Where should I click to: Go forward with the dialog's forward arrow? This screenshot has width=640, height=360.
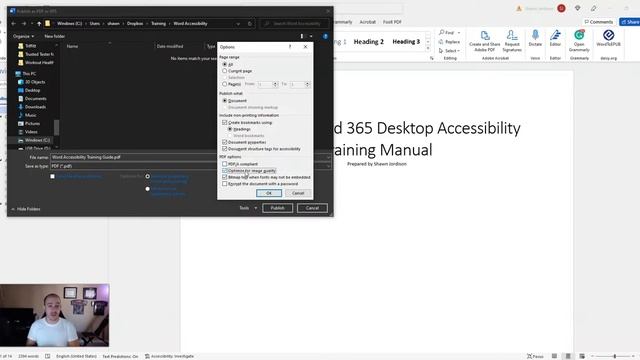[24, 24]
